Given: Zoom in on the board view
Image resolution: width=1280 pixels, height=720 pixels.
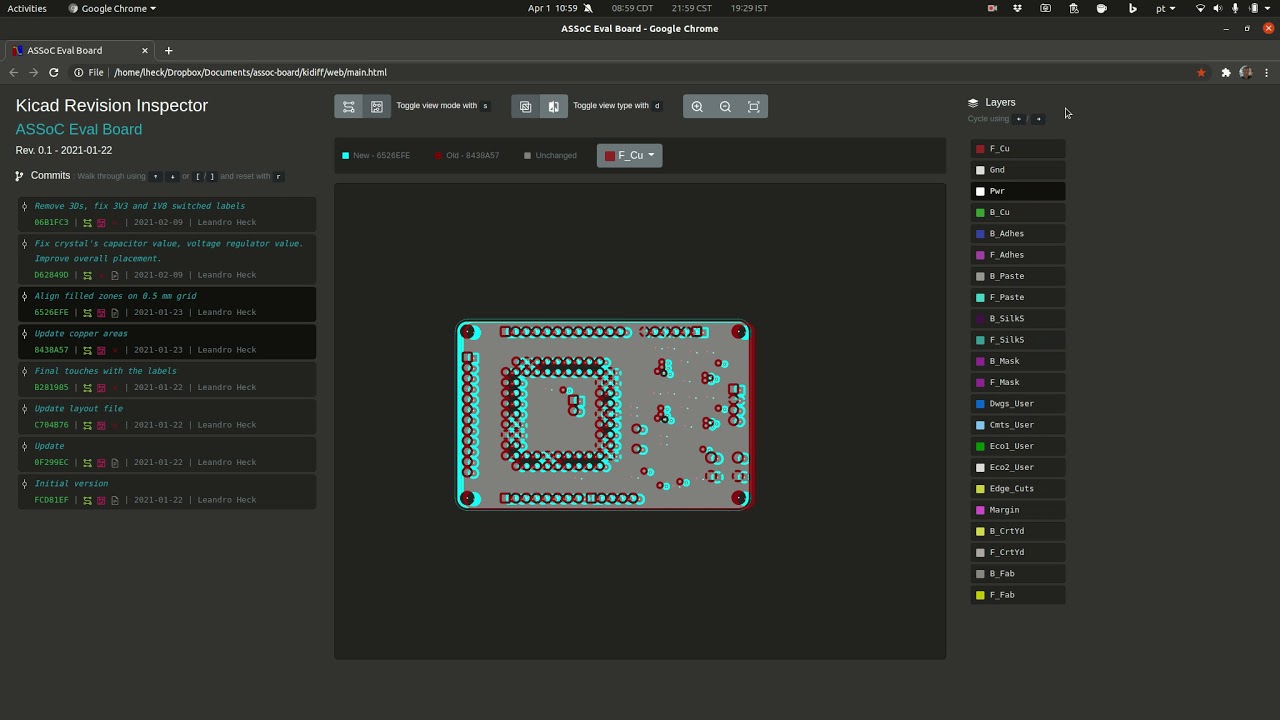Looking at the screenshot, I should pos(697,106).
